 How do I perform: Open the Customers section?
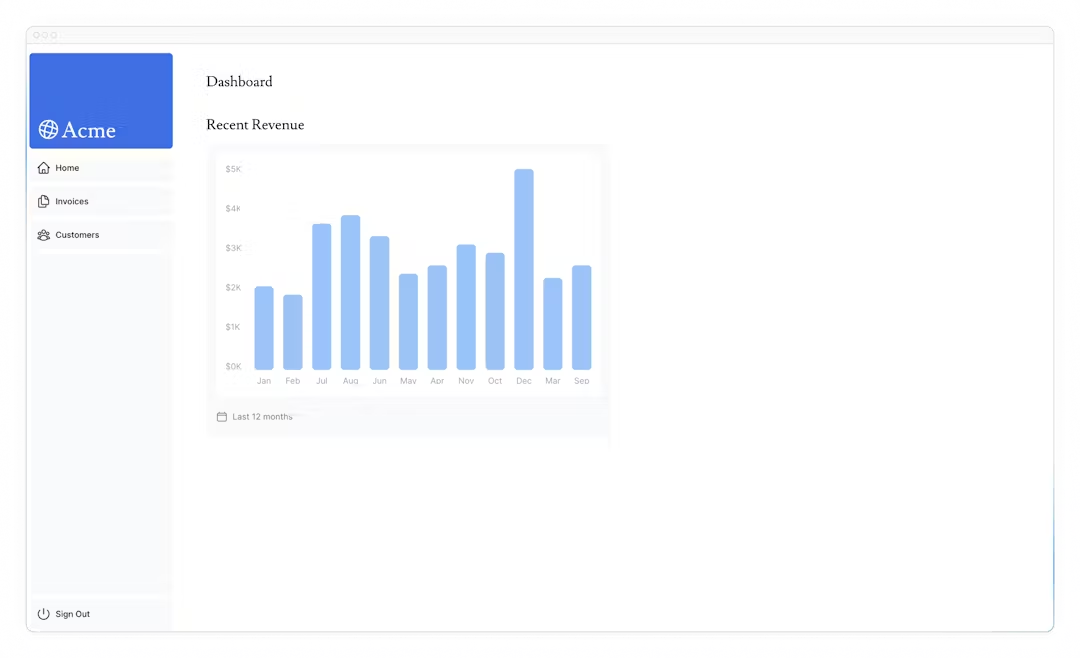pyautogui.click(x=101, y=235)
